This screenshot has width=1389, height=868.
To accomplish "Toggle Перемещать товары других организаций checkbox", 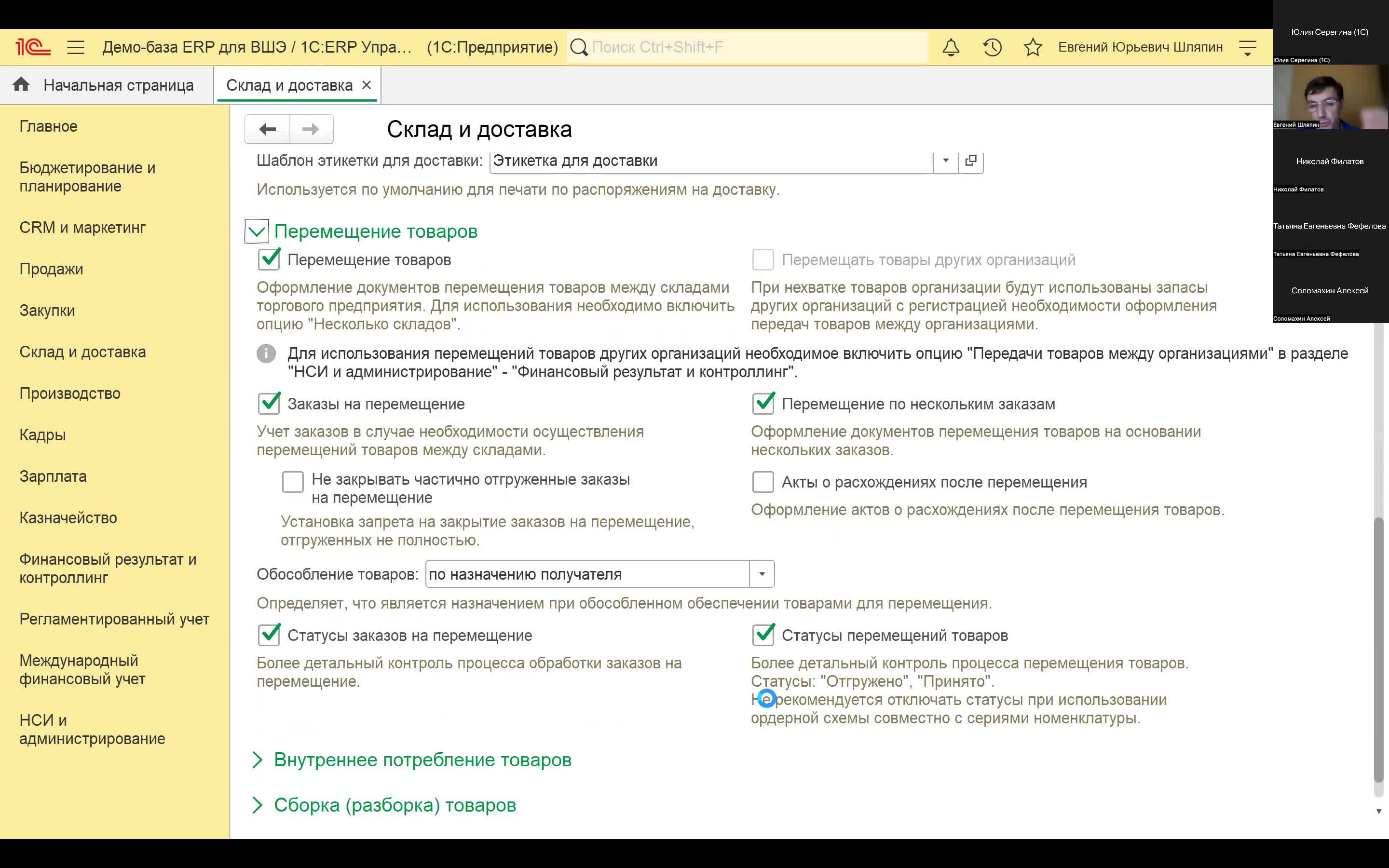I will tap(763, 259).
